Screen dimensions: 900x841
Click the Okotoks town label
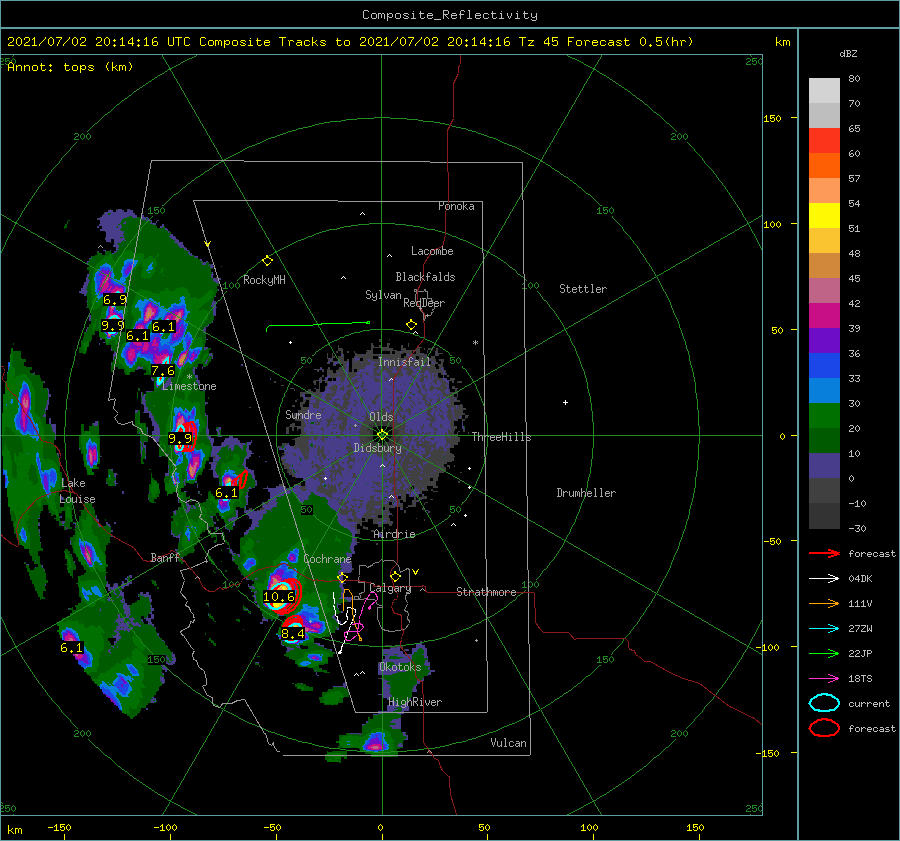[400, 667]
